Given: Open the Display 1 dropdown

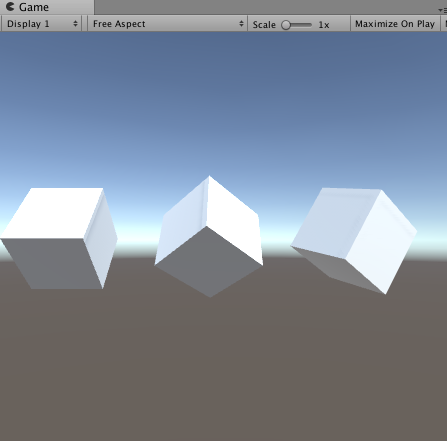Looking at the screenshot, I should click(x=41, y=24).
